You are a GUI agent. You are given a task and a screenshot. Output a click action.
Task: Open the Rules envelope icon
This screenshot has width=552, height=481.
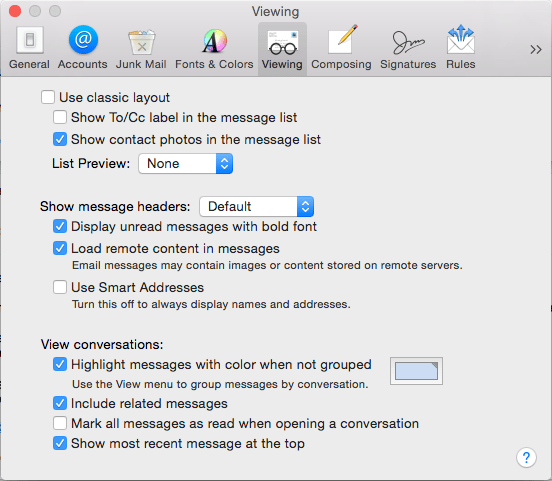click(461, 39)
